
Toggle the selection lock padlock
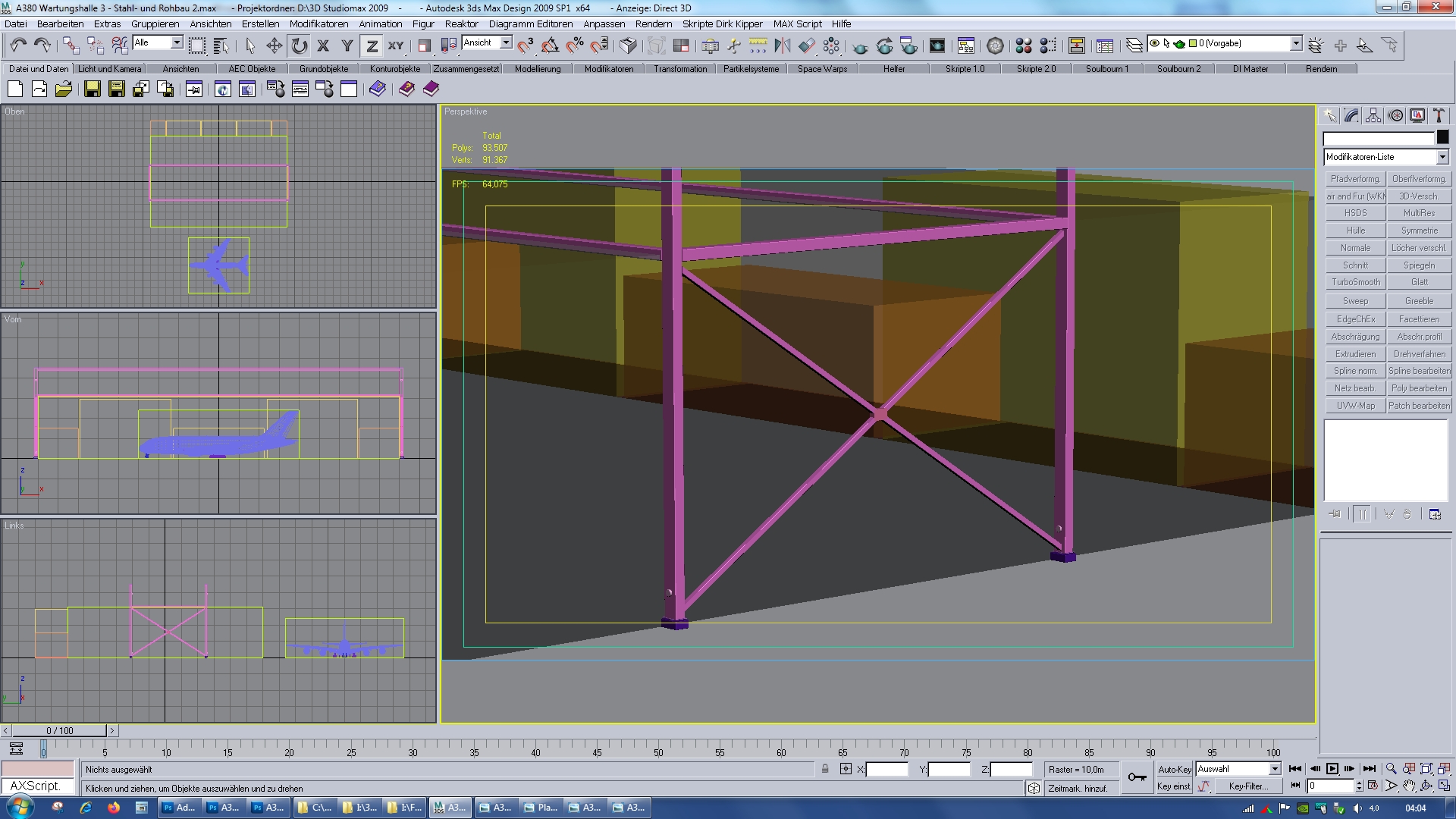click(x=825, y=769)
